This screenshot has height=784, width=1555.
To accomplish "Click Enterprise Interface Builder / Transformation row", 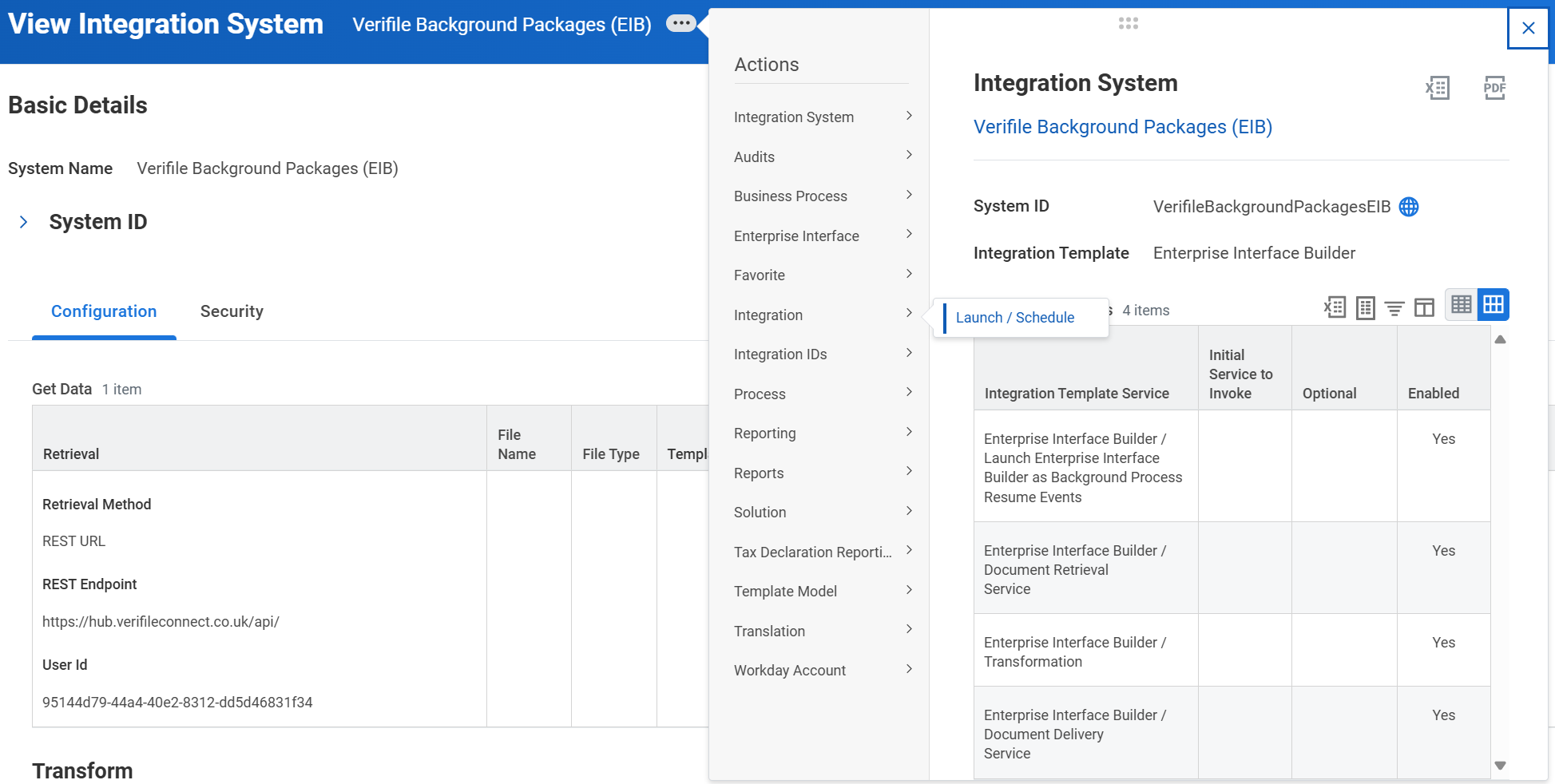I will [1232, 651].
